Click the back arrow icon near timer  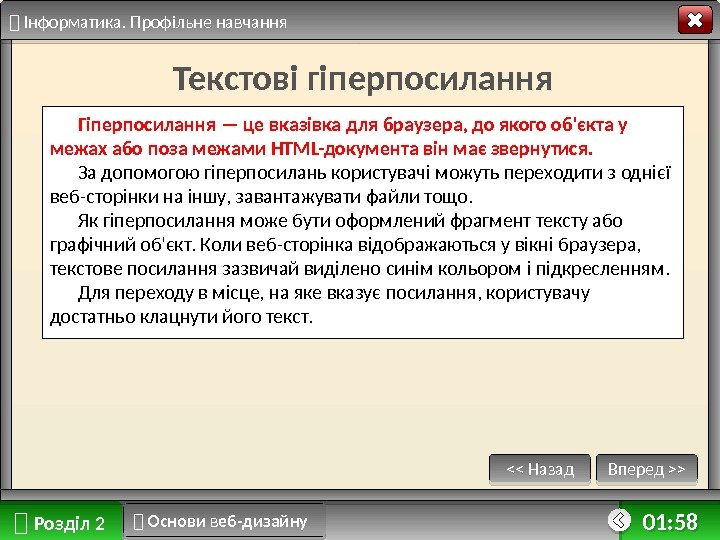(x=619, y=520)
